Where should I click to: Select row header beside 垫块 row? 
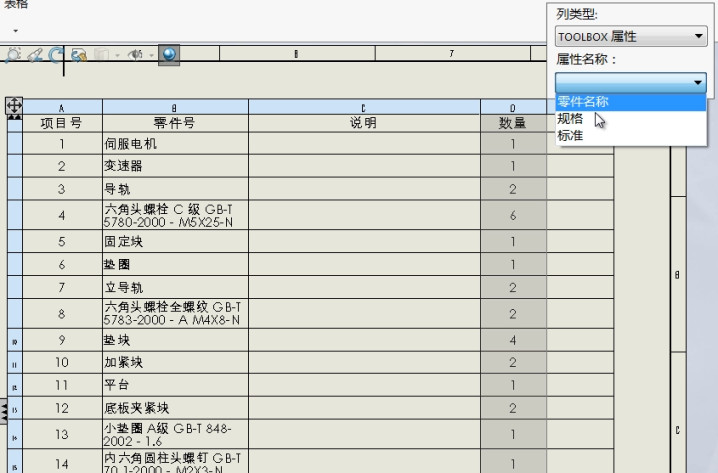tap(15, 340)
